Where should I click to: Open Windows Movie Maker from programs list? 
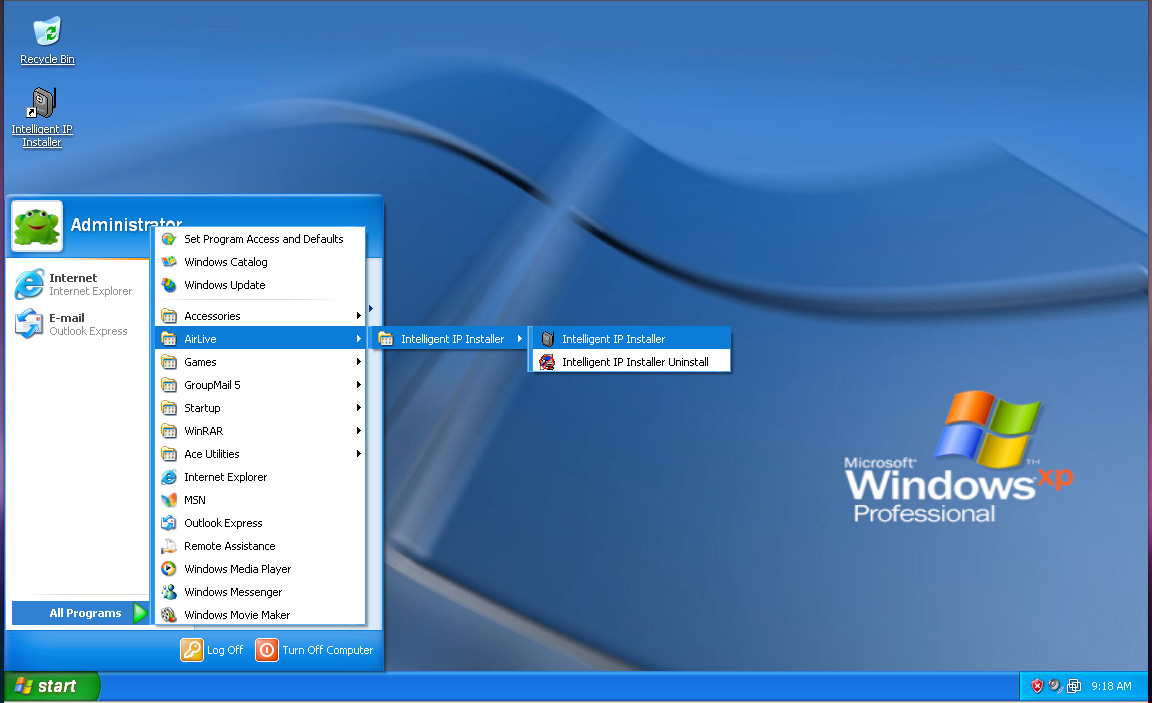coord(237,615)
